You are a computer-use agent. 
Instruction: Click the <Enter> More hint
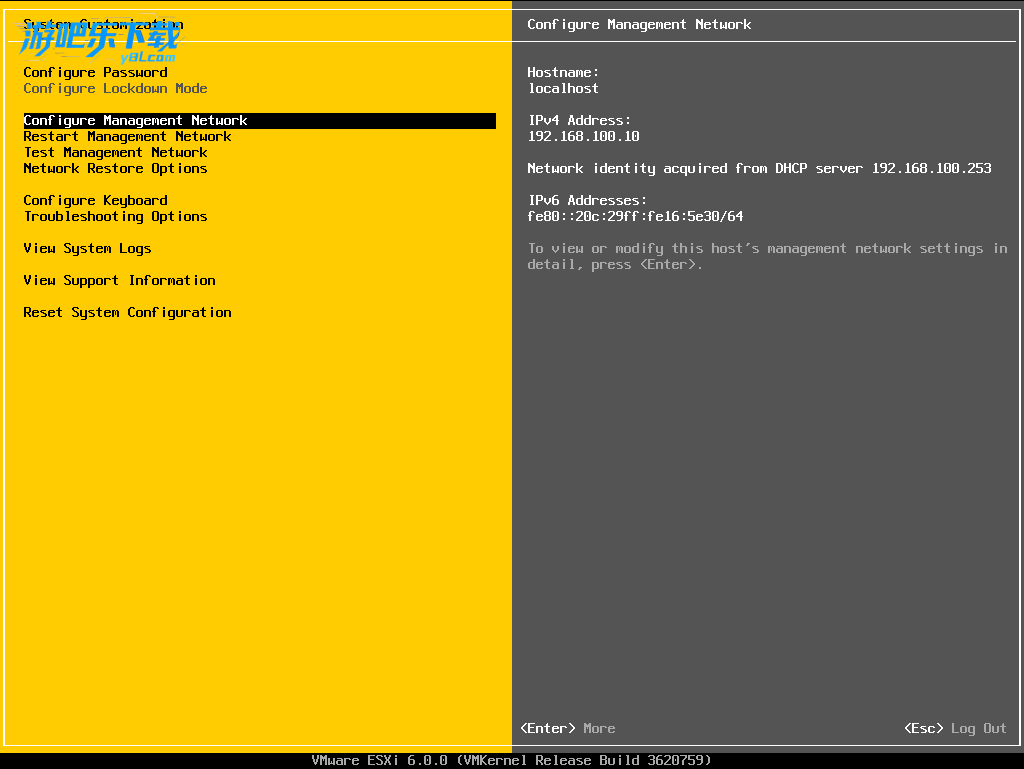[568, 728]
